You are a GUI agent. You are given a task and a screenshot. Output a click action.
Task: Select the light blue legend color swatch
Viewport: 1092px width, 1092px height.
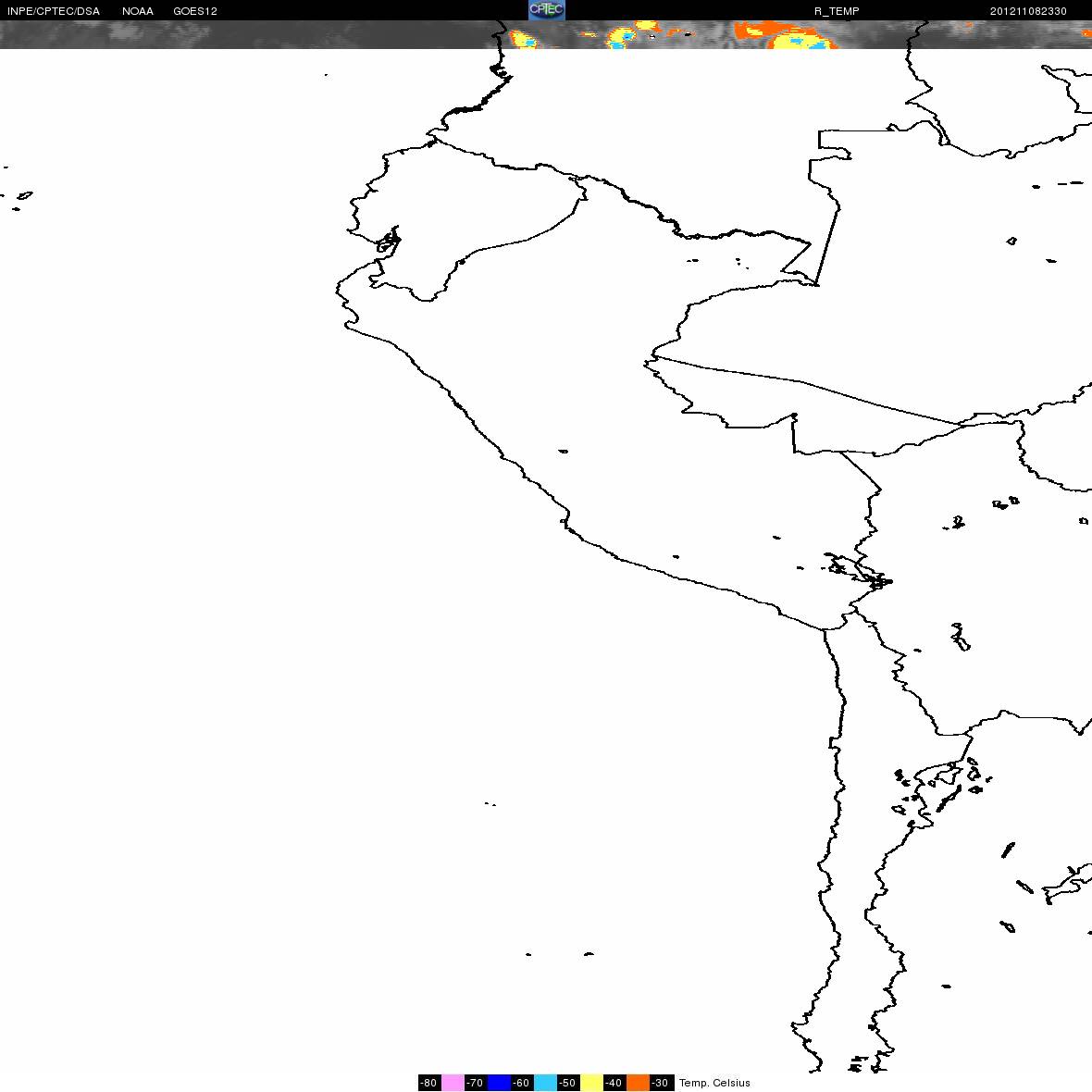[545, 1083]
